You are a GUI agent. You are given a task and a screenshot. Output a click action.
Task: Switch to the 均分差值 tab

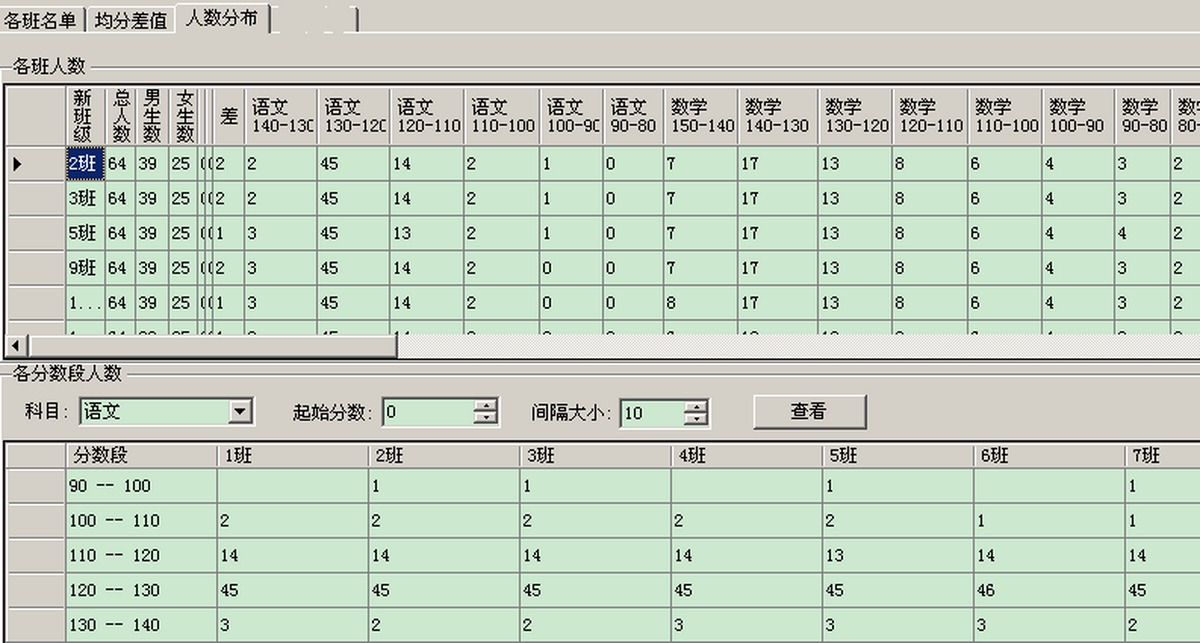tap(131, 19)
